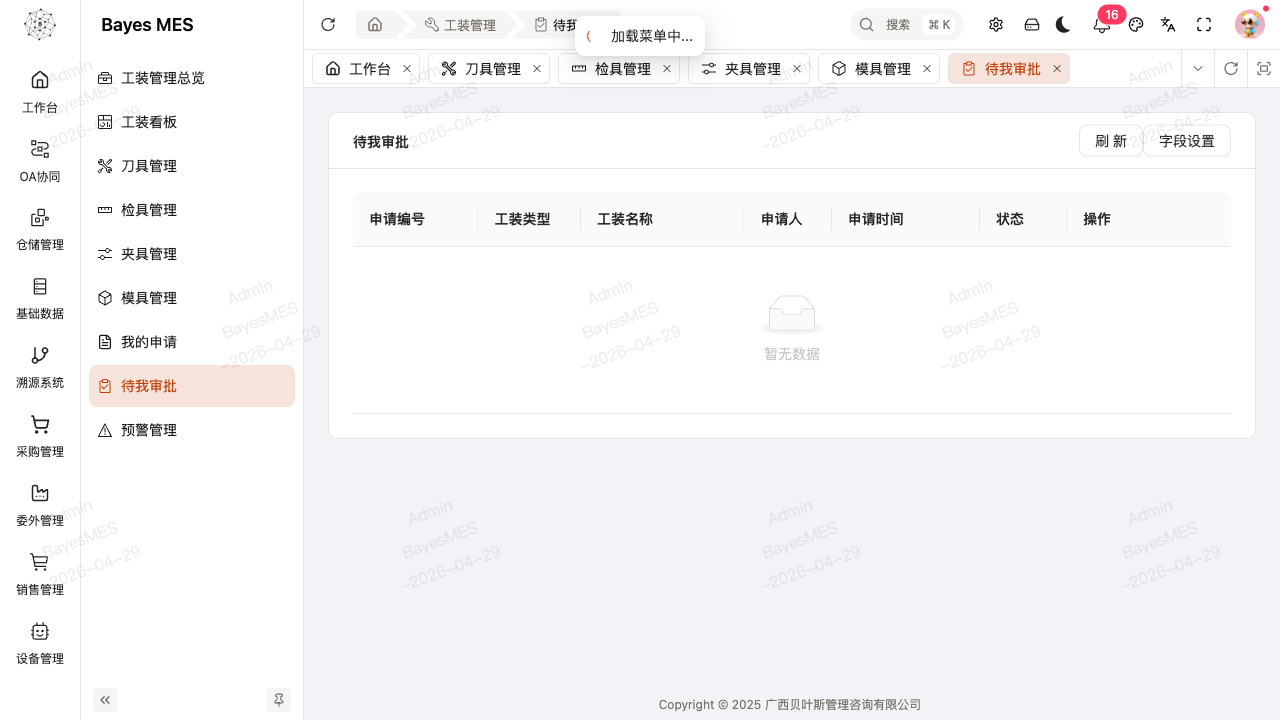Open 设备管理 module
The image size is (1280, 720).
(40, 643)
